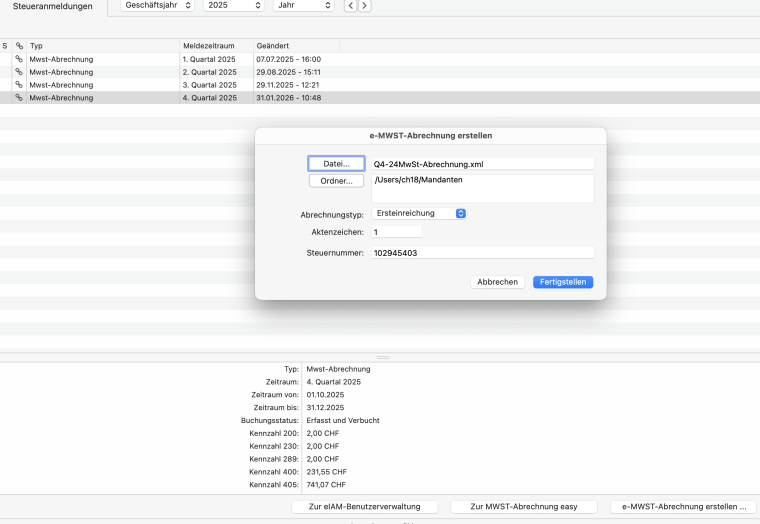The width and height of the screenshot is (760, 524).
Task: Click the link icon column header
Action: [18, 46]
